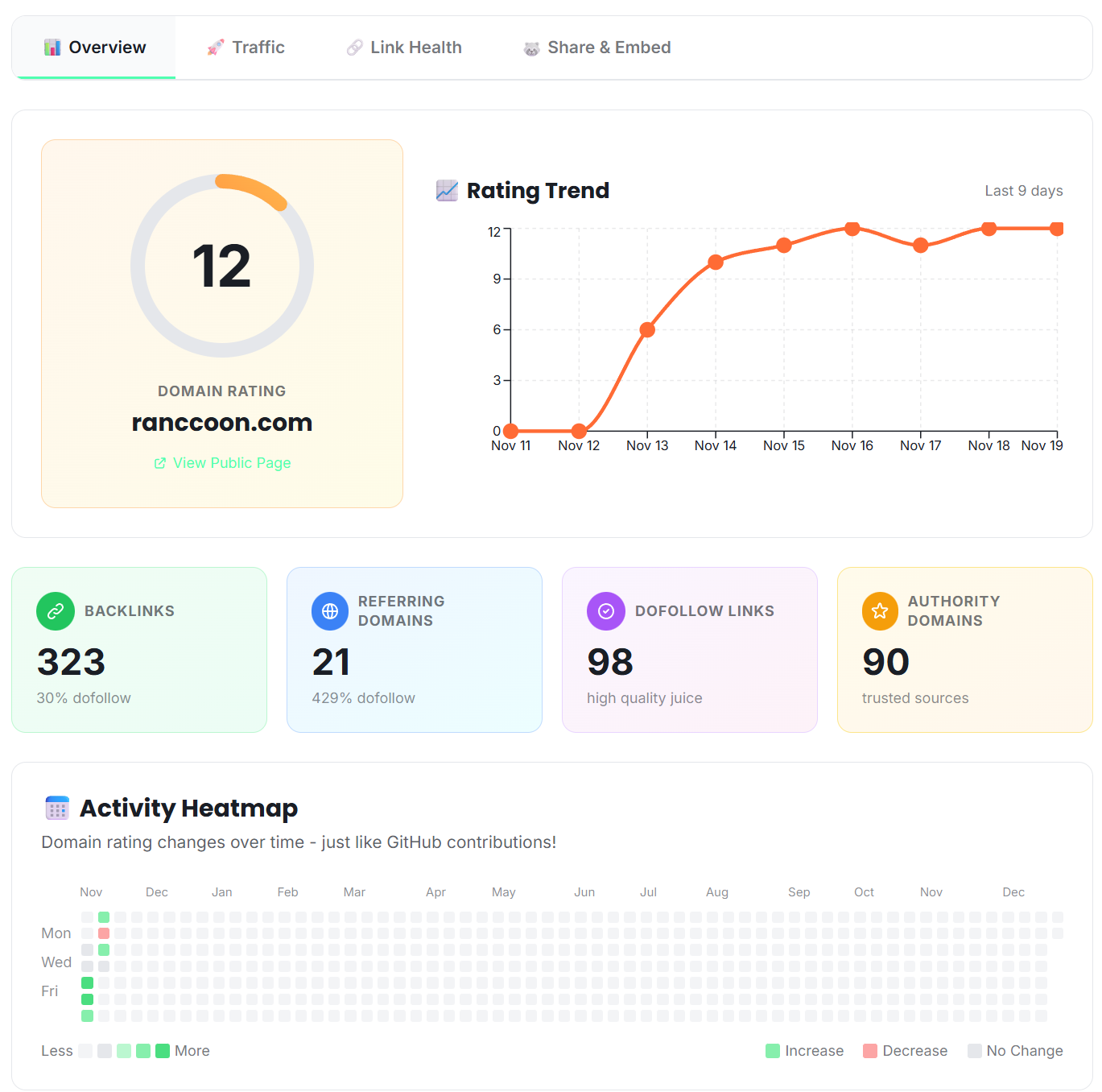Image resolution: width=1102 pixels, height=1092 pixels.
Task: Click the Jul month label in heatmap
Action: click(x=648, y=892)
